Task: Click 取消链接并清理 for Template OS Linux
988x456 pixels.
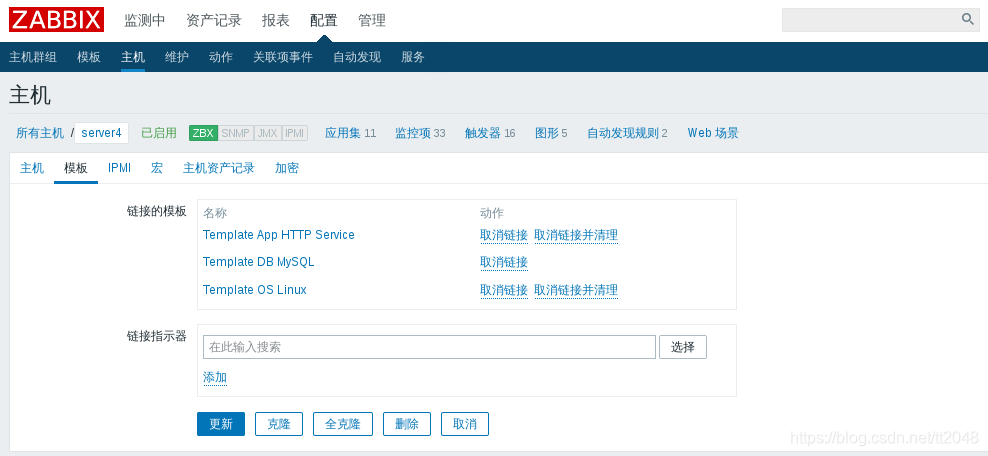Action: pos(576,290)
